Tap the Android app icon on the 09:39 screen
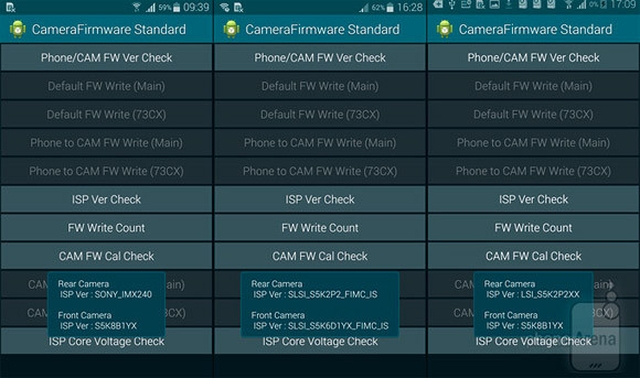Image resolution: width=640 pixels, height=378 pixels. [x=17, y=29]
